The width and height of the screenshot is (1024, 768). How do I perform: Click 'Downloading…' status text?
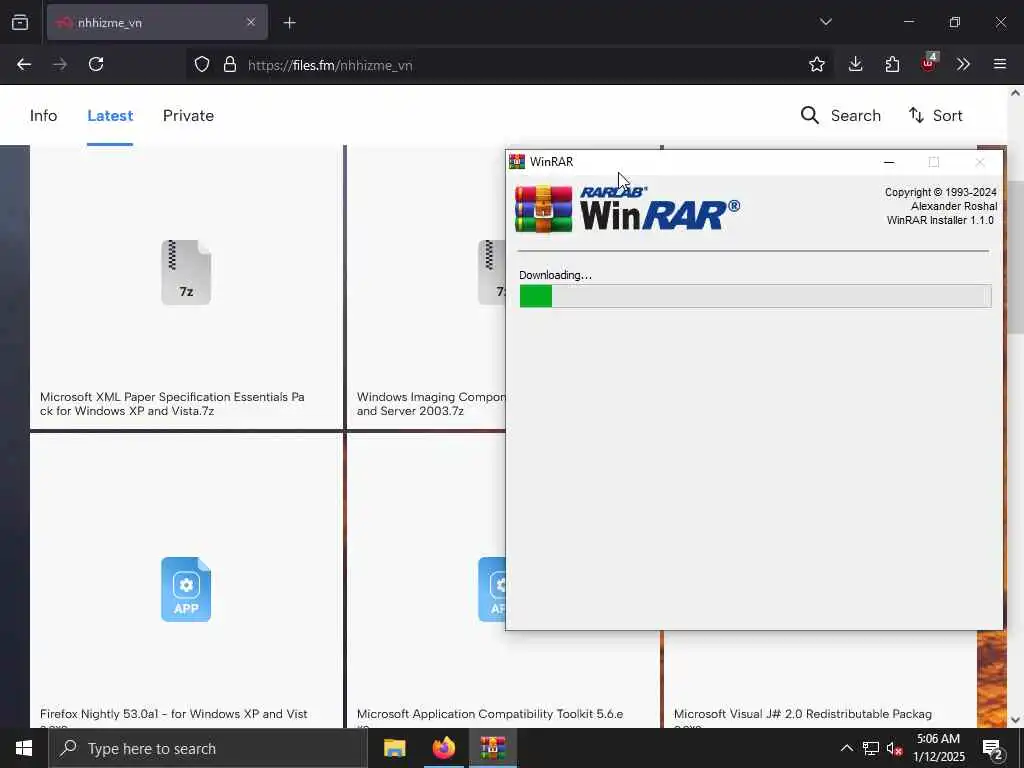(555, 275)
